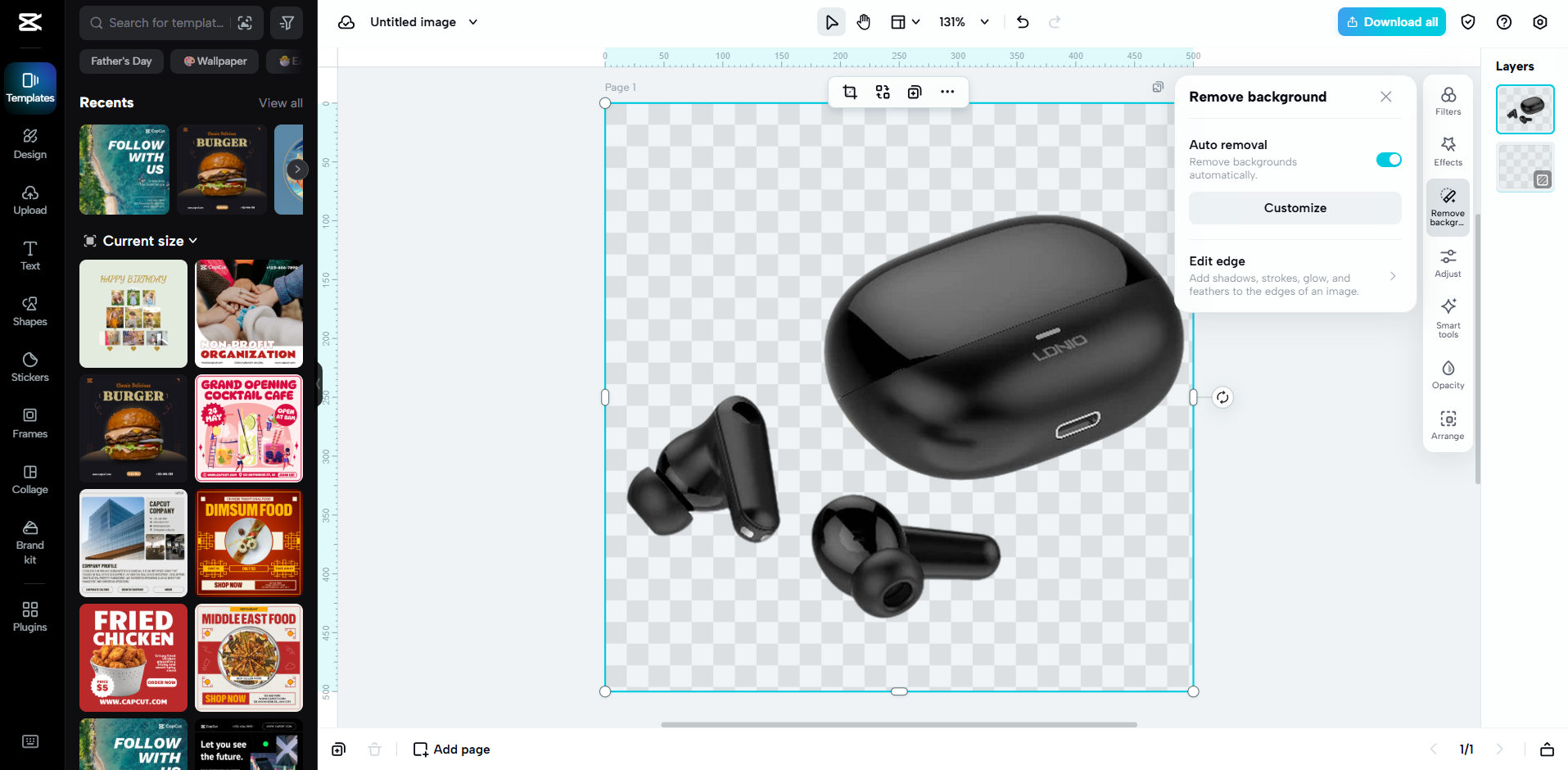Open the shield privacy icon
This screenshot has width=1568, height=770.
pyautogui.click(x=1468, y=22)
